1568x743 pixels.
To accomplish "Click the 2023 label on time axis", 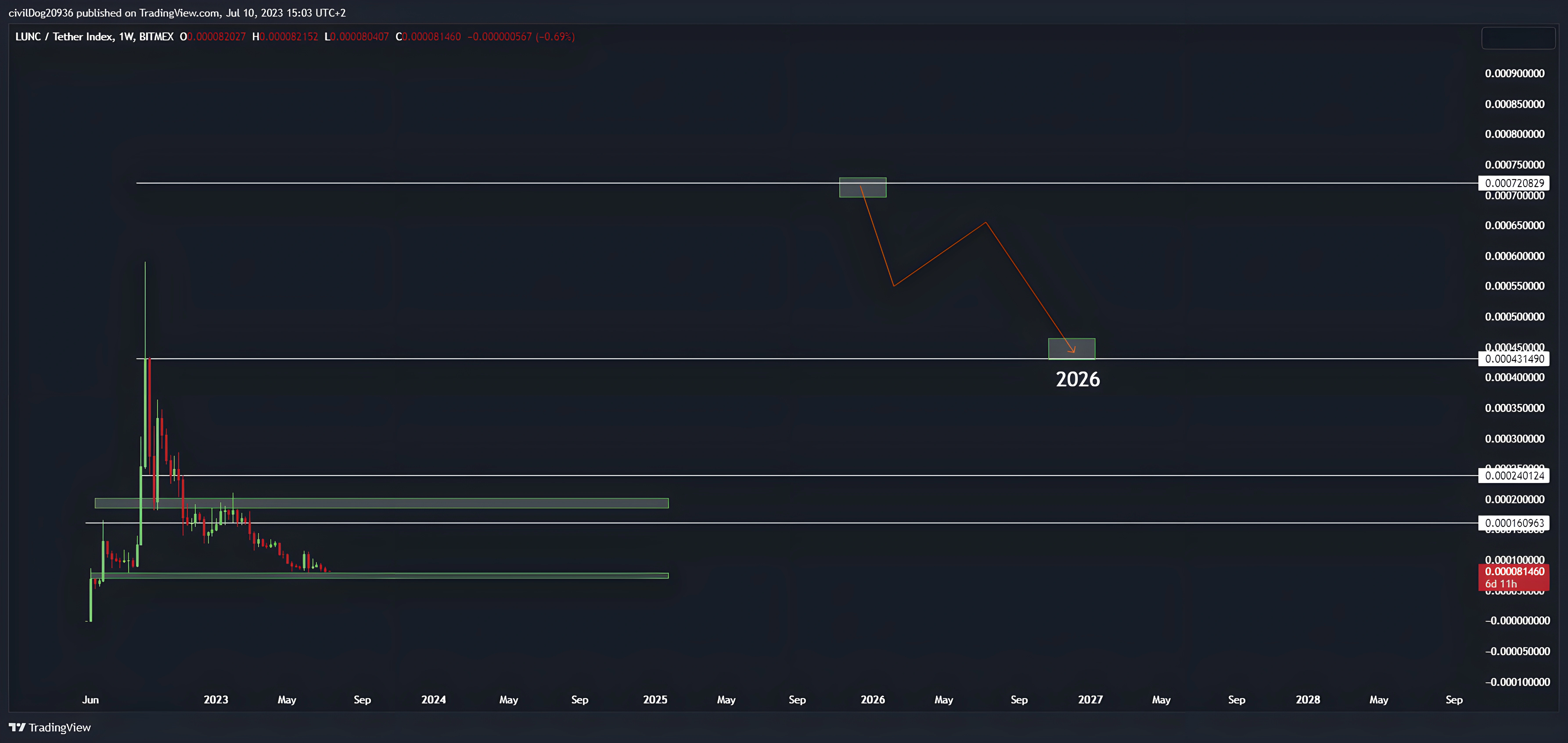I will pos(216,700).
